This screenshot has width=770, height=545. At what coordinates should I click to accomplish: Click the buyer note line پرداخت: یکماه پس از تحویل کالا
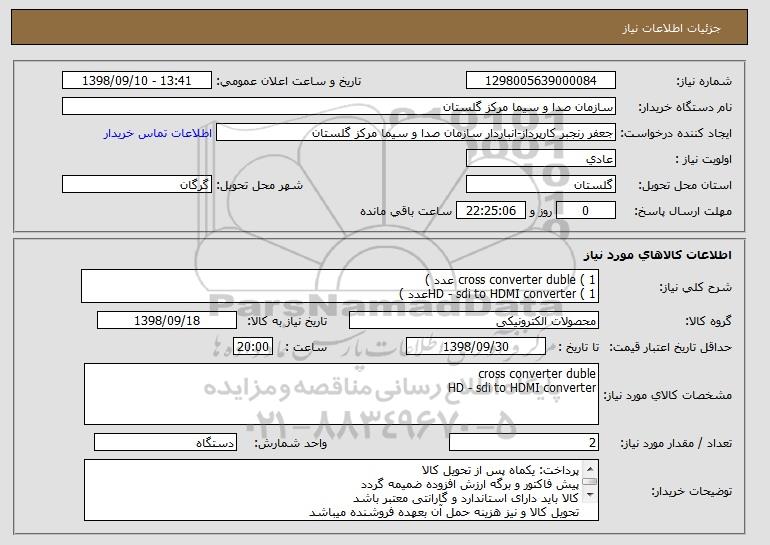[500, 470]
